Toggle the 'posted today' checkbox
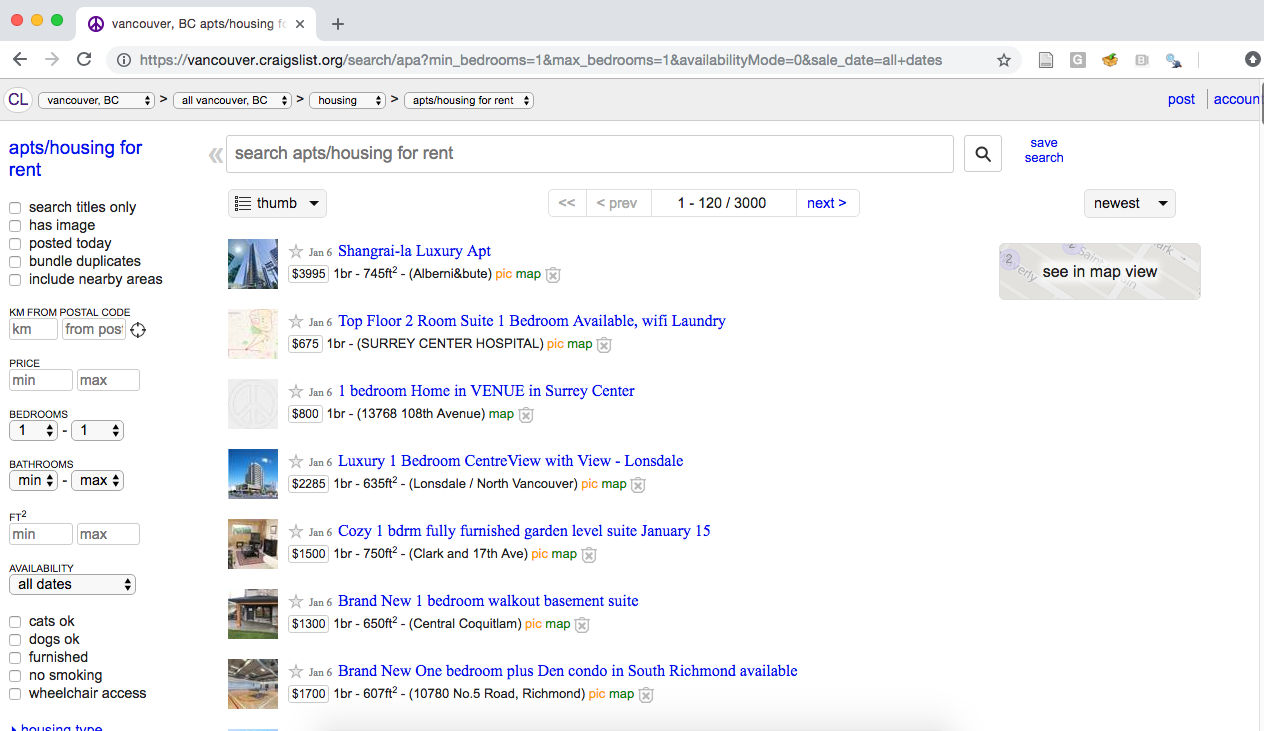This screenshot has height=731, width=1264. [x=15, y=244]
